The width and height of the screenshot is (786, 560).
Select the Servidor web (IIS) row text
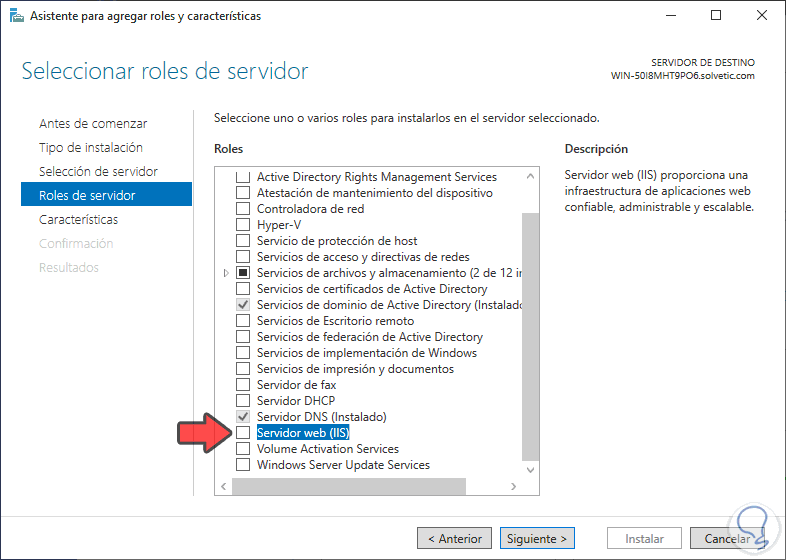coord(303,433)
